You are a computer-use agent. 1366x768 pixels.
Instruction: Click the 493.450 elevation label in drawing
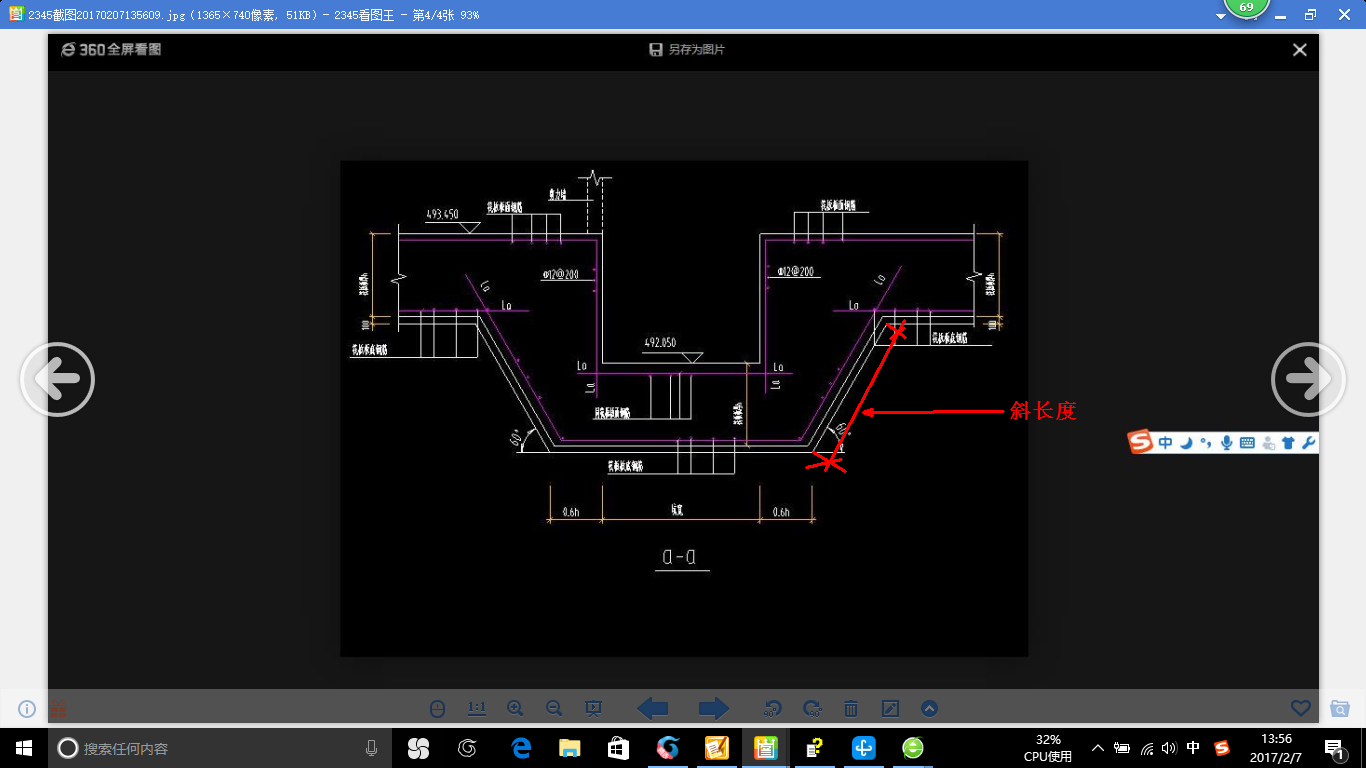(x=442, y=214)
